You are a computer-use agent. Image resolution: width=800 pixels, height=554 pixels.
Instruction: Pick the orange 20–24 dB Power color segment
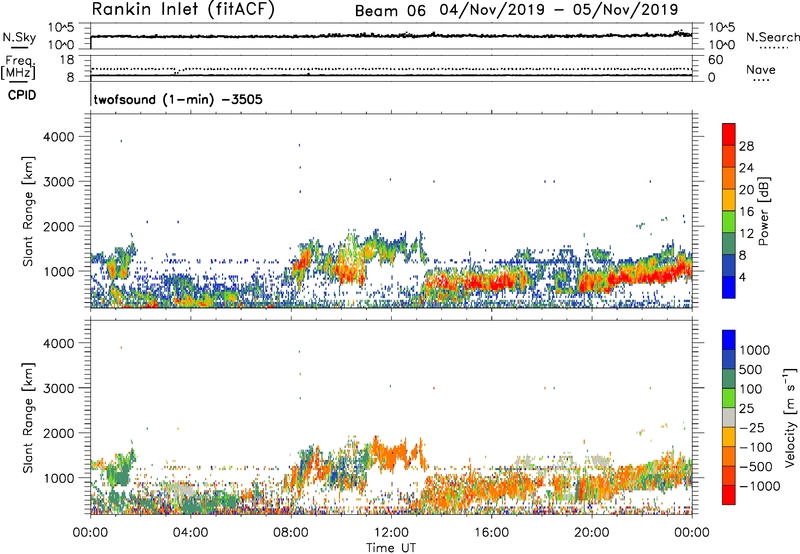point(729,179)
